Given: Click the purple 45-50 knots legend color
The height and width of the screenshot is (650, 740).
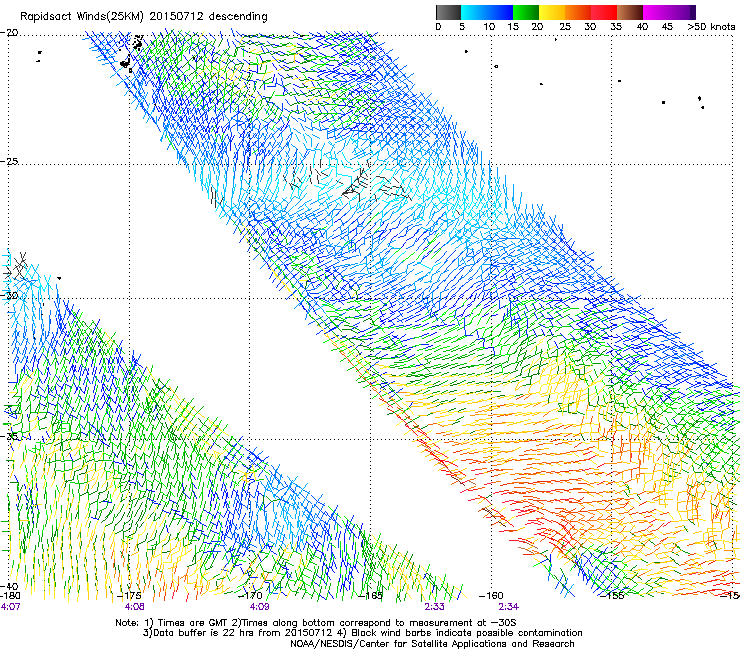Looking at the screenshot, I should [682, 12].
